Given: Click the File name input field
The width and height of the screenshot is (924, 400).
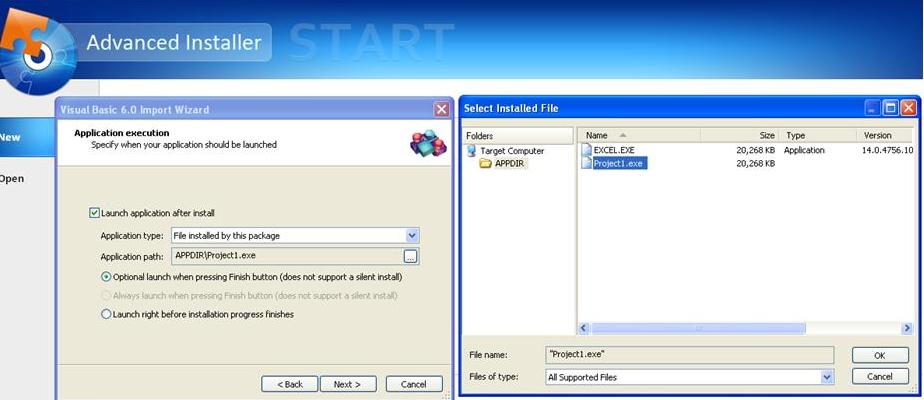Looking at the screenshot, I should [x=689, y=355].
